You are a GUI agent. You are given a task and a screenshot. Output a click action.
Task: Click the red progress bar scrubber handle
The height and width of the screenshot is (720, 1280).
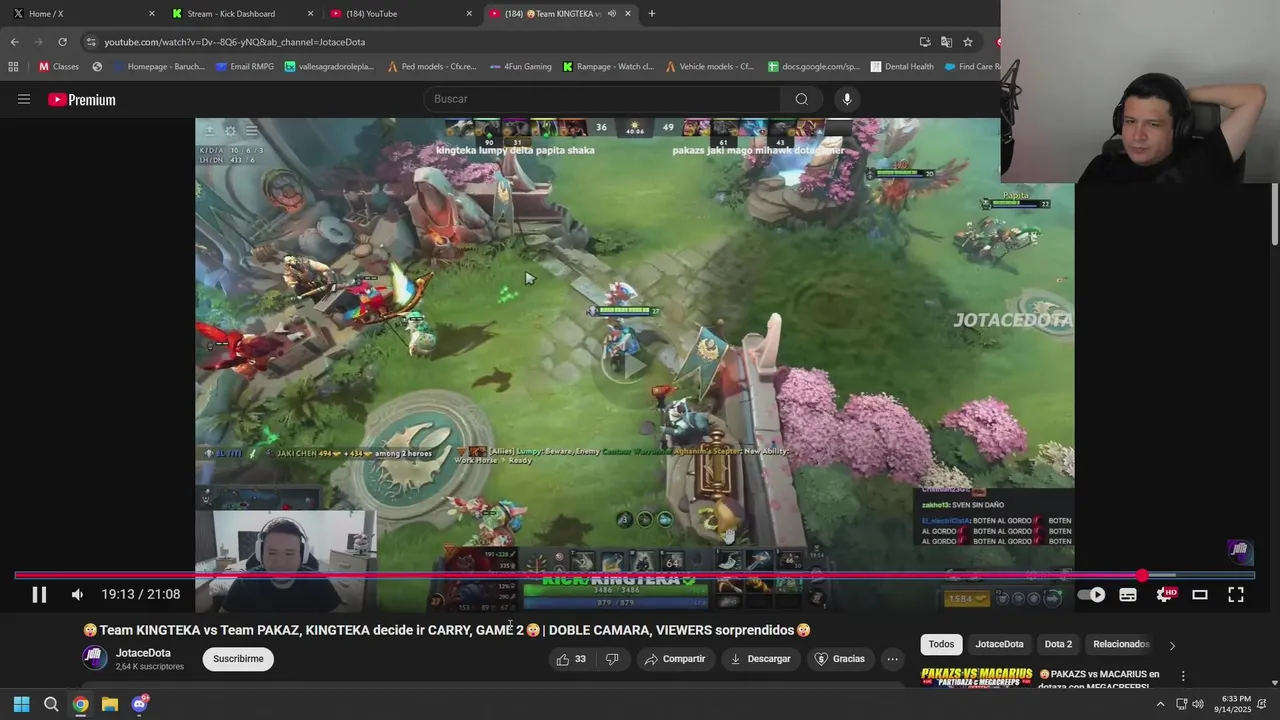1142,576
